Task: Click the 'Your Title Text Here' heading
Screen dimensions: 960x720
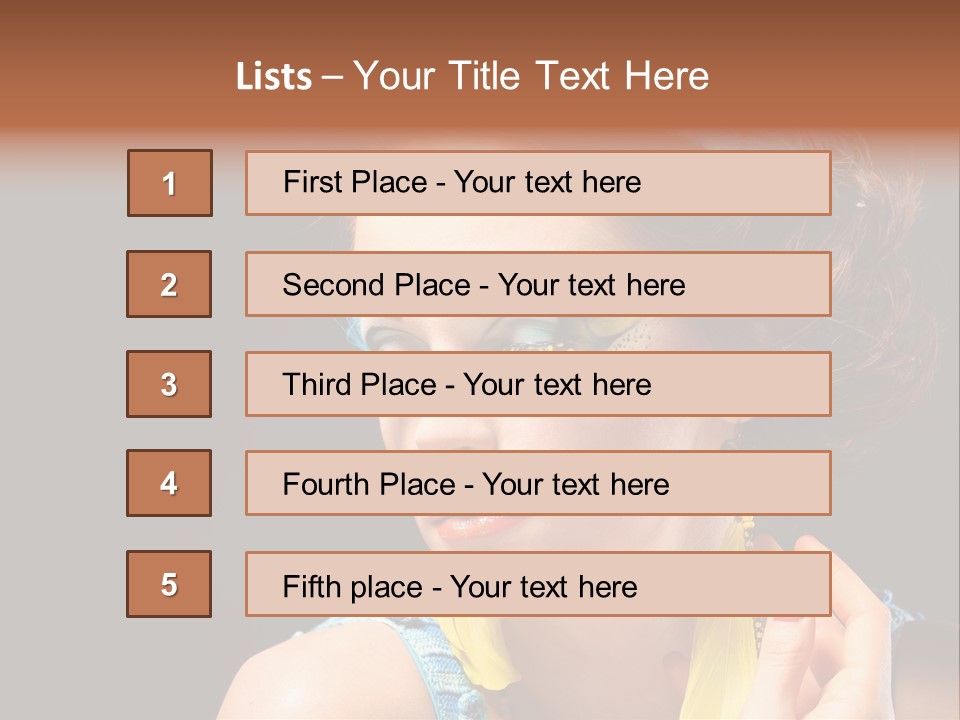Action: [x=531, y=76]
